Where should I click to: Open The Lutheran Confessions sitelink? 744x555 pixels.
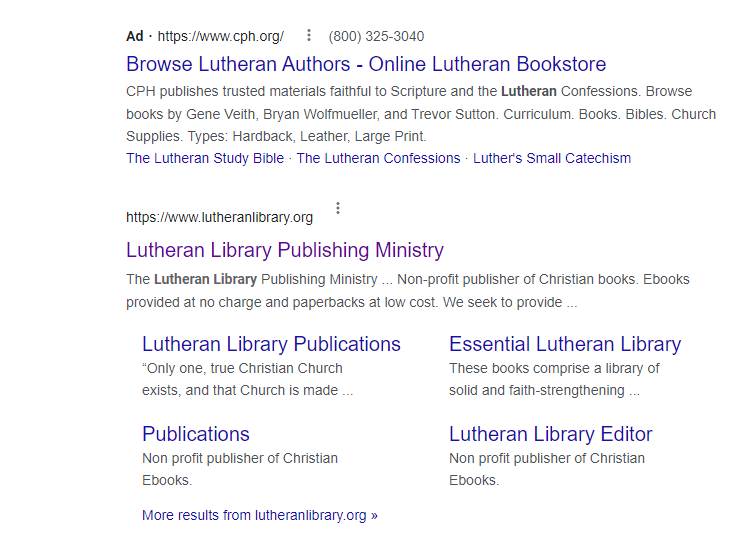click(378, 158)
